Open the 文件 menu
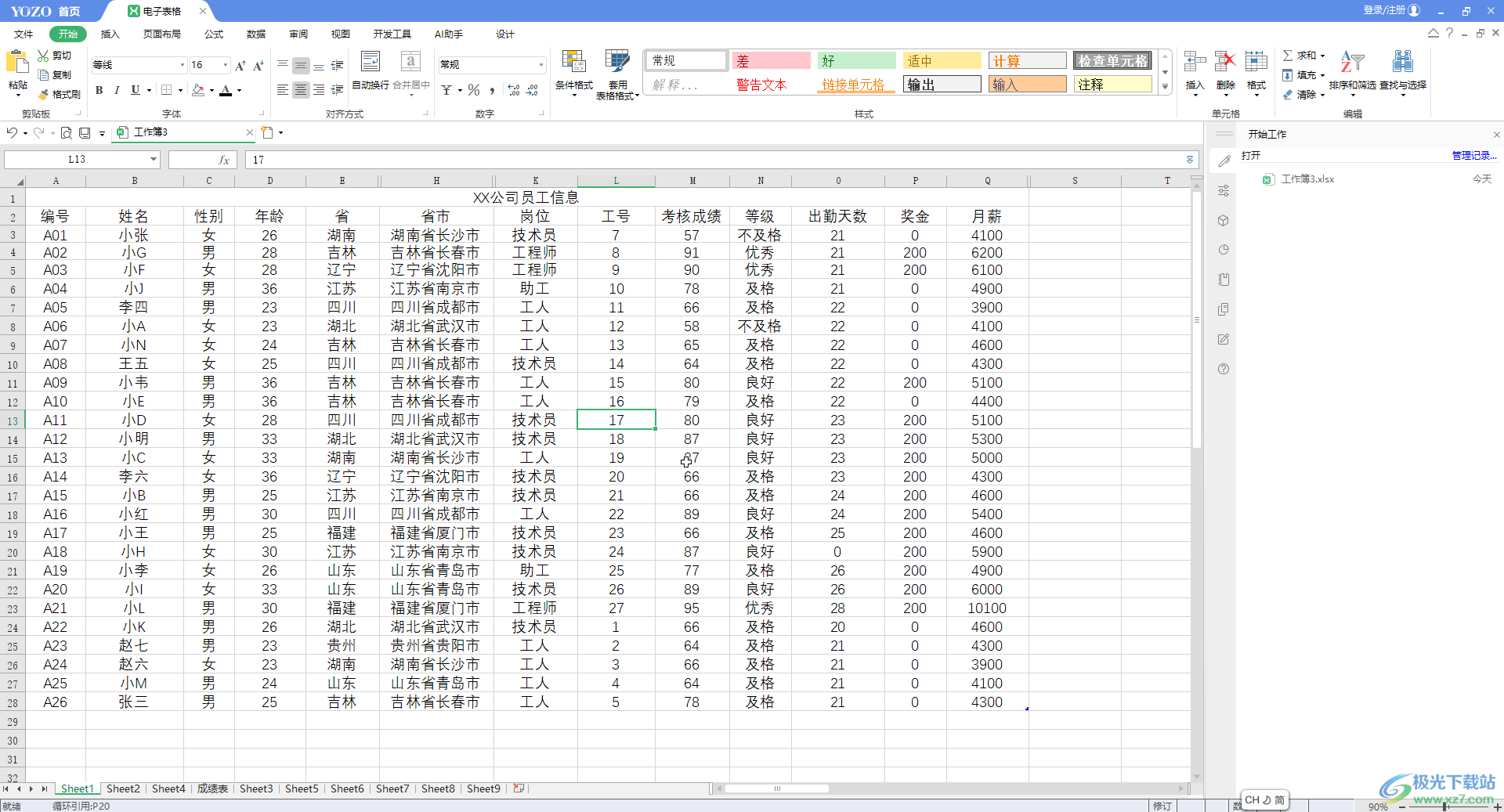The width and height of the screenshot is (1504, 812). pos(23,34)
